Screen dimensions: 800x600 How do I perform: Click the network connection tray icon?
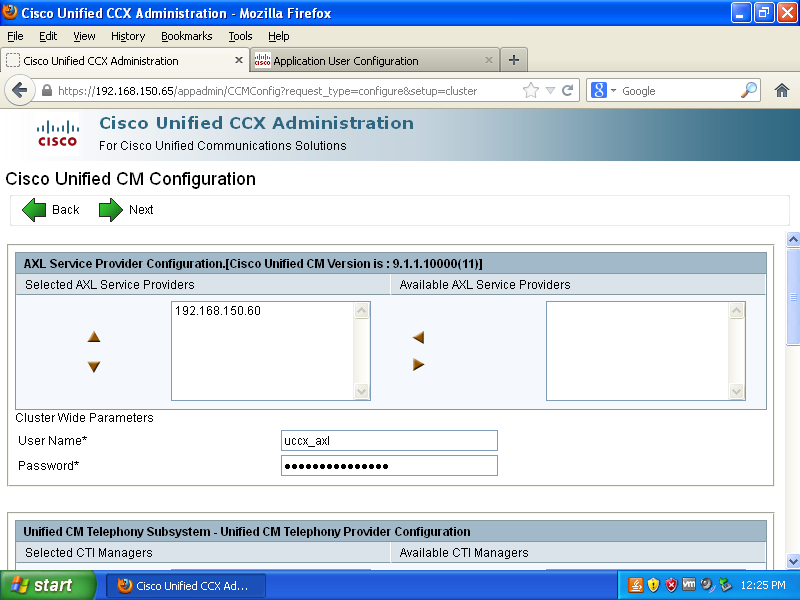pos(725,585)
